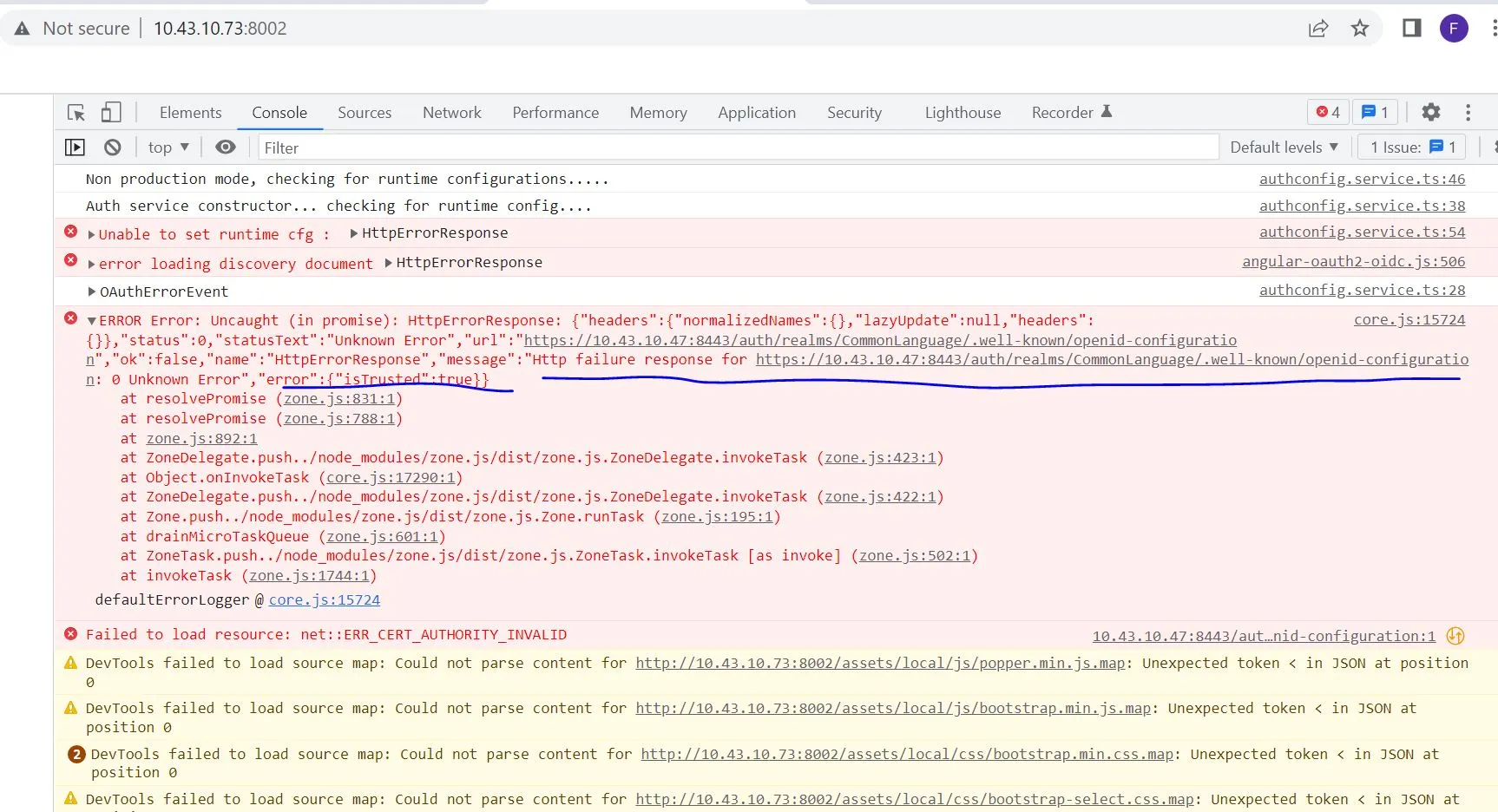Open zone.js:423:1 stack trace link

click(x=880, y=457)
